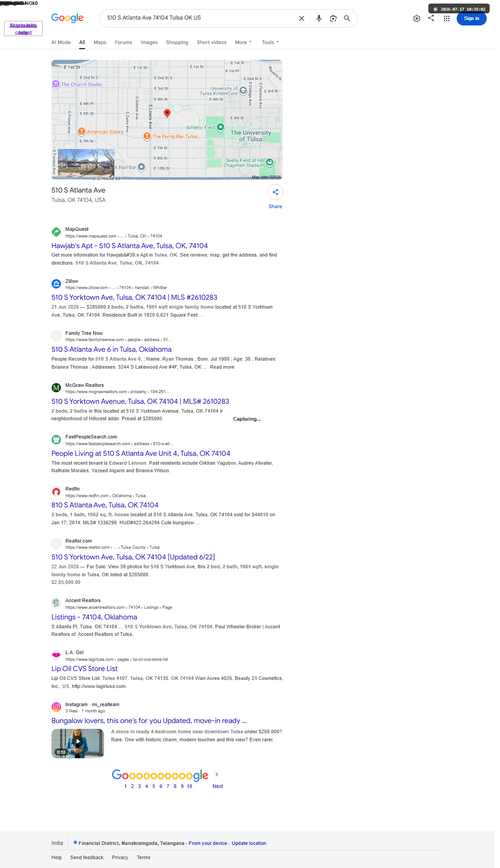The width and height of the screenshot is (500, 868).
Task: Expand the More search filters dropdown
Action: (243, 42)
